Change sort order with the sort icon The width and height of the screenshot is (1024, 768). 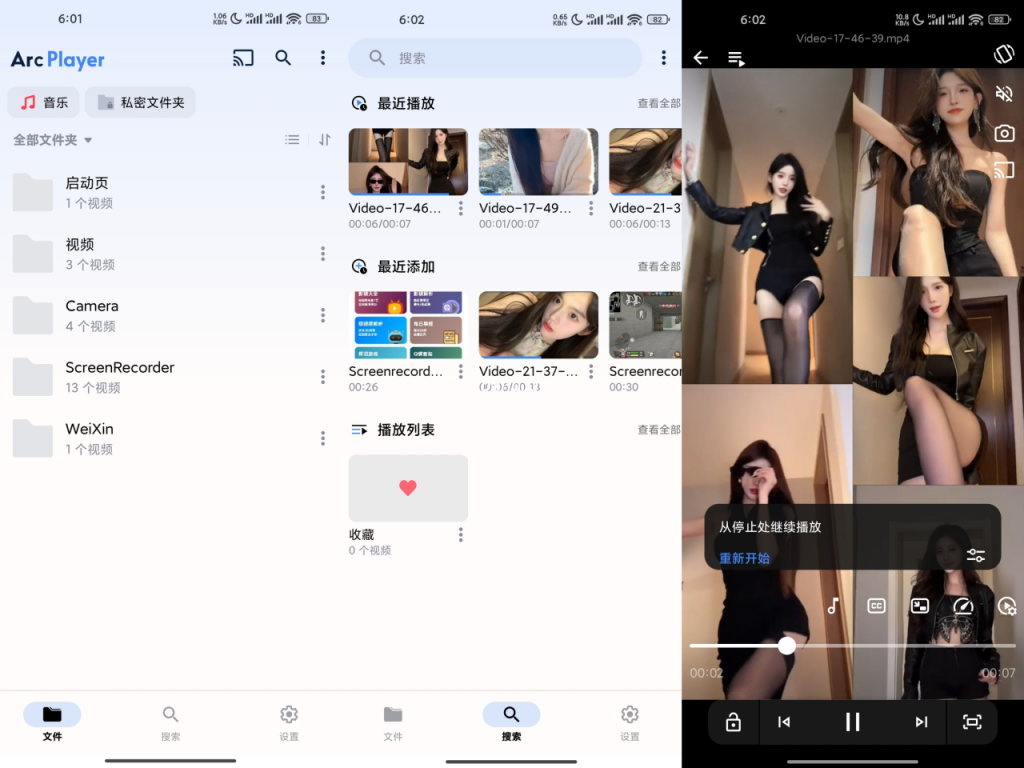[x=325, y=140]
